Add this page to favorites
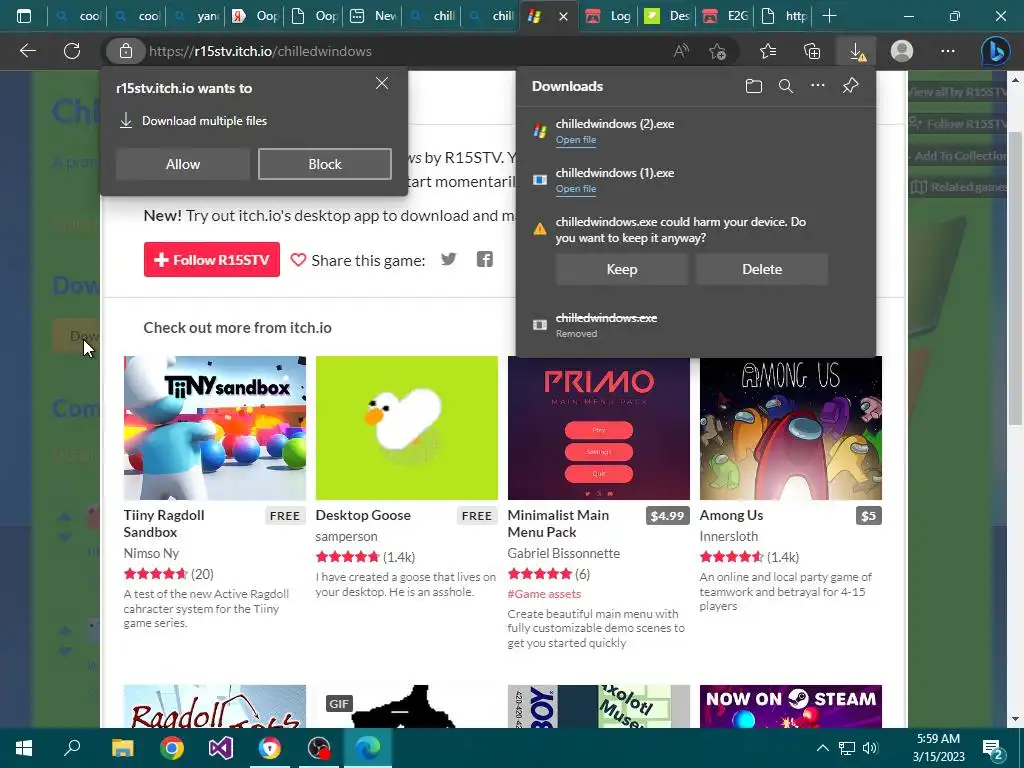 (717, 52)
